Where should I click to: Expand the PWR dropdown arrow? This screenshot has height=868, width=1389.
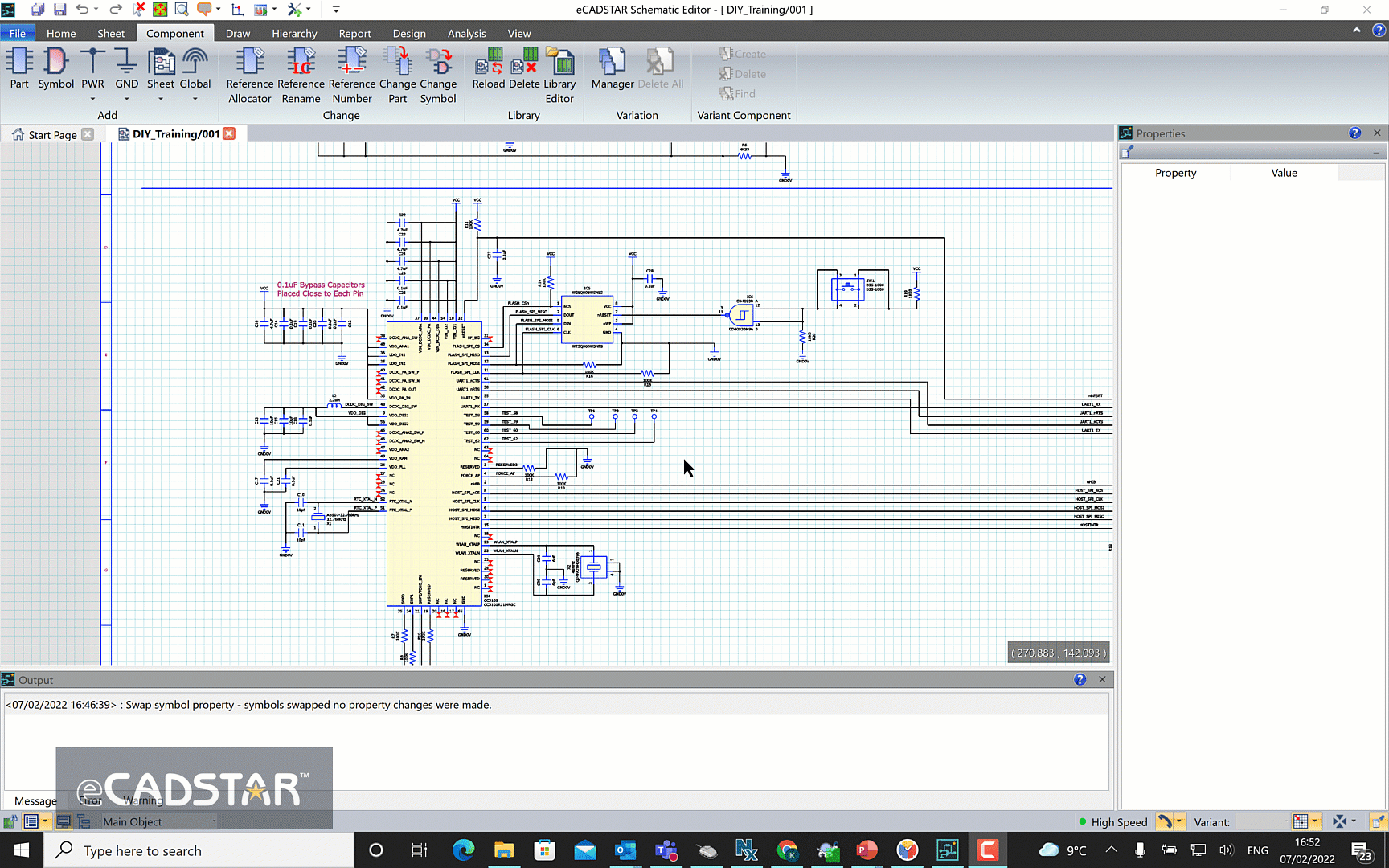pos(92,99)
